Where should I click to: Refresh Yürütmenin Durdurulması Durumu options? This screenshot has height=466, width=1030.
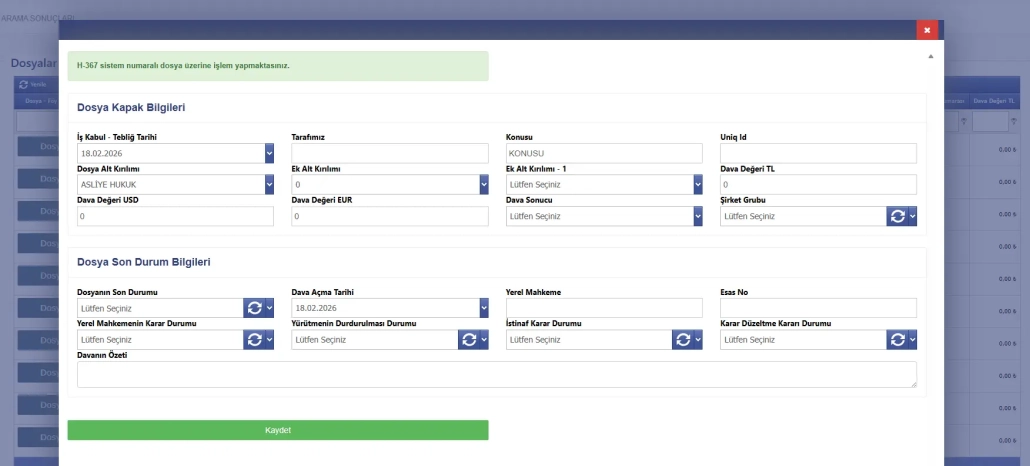tap(468, 340)
